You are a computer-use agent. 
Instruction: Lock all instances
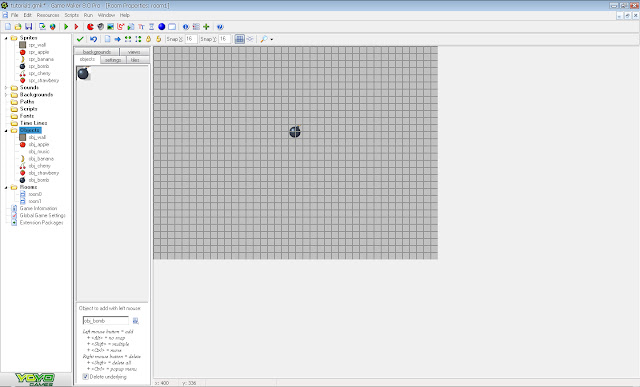[x=149, y=39]
